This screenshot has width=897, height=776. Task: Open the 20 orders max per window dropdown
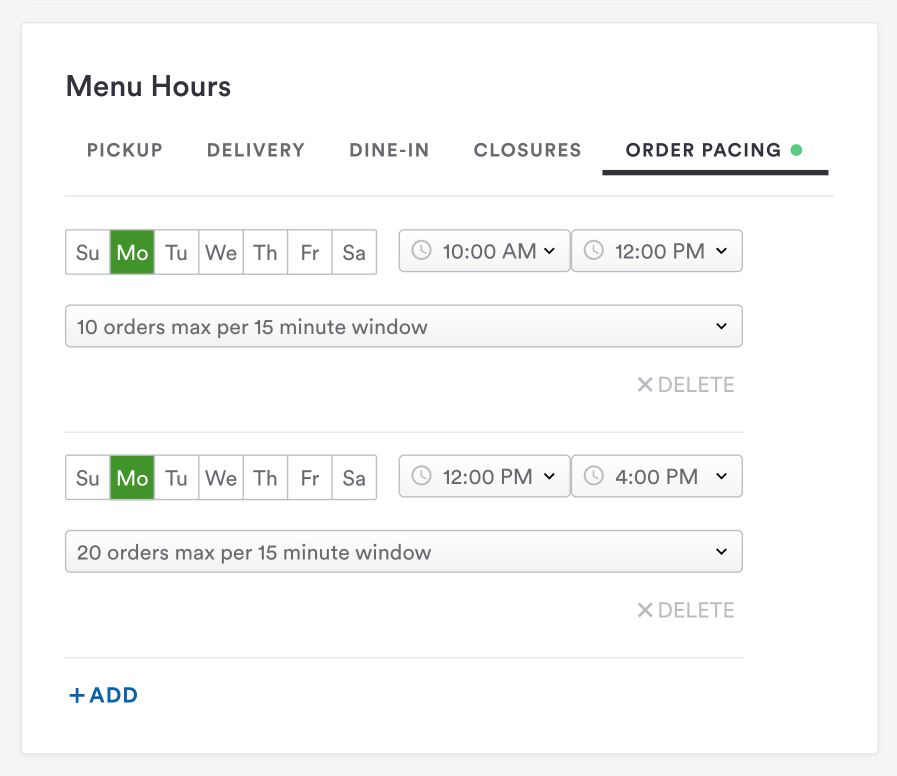tap(403, 552)
